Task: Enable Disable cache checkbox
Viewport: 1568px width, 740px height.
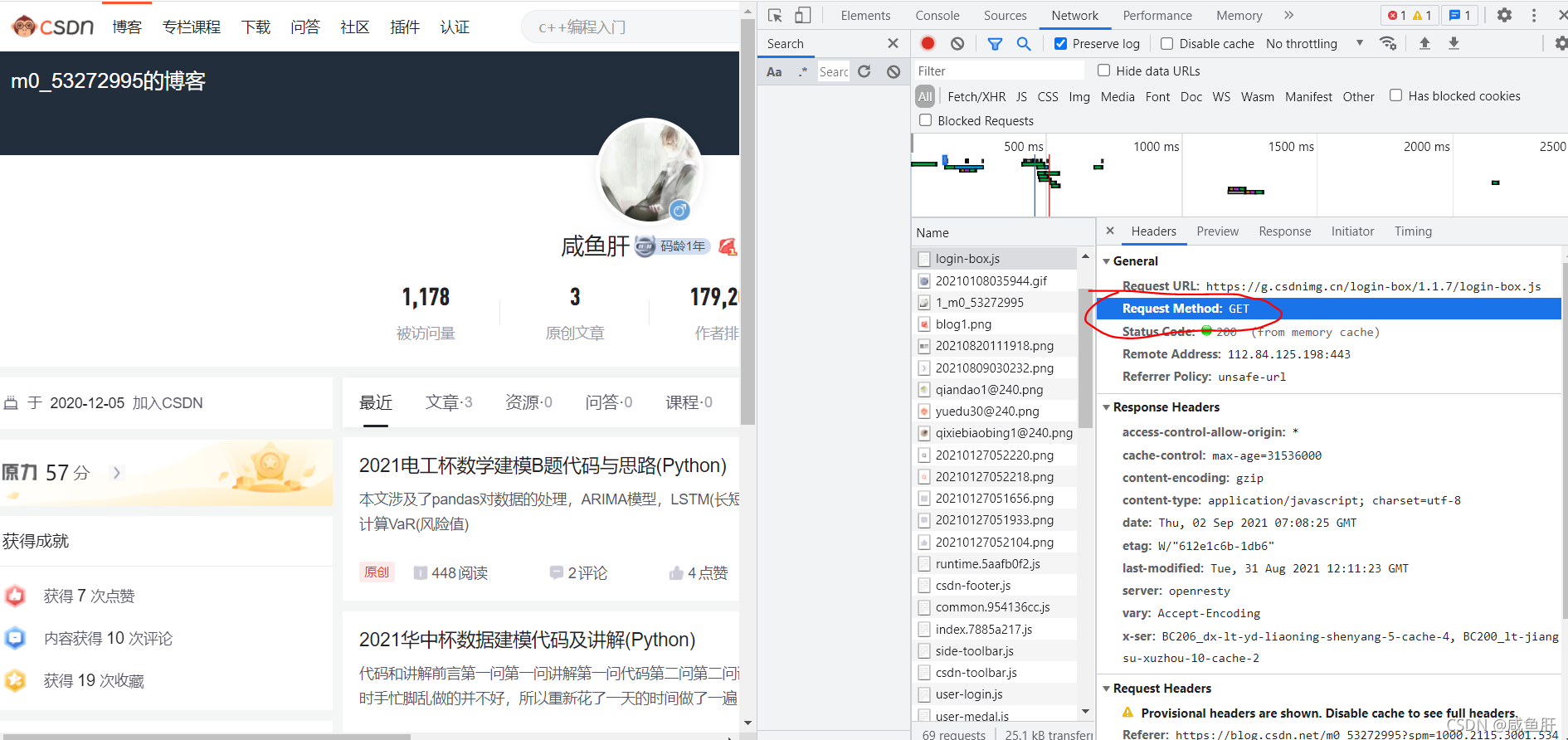Action: pyautogui.click(x=1166, y=43)
